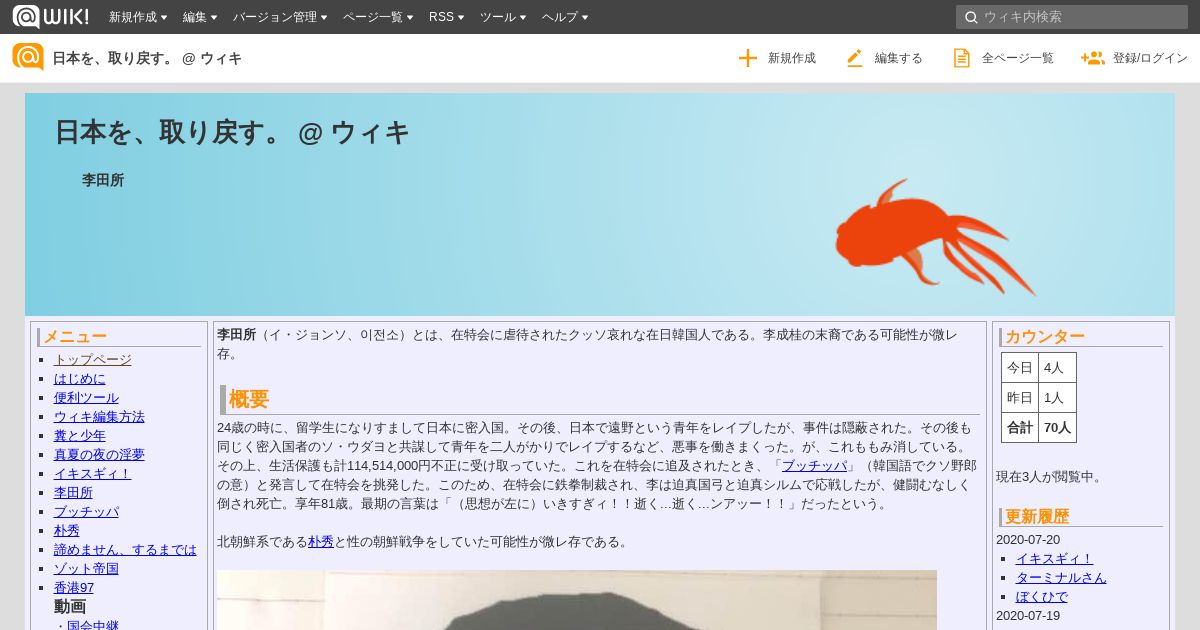Go to 登録/ログイン

(x=1134, y=58)
